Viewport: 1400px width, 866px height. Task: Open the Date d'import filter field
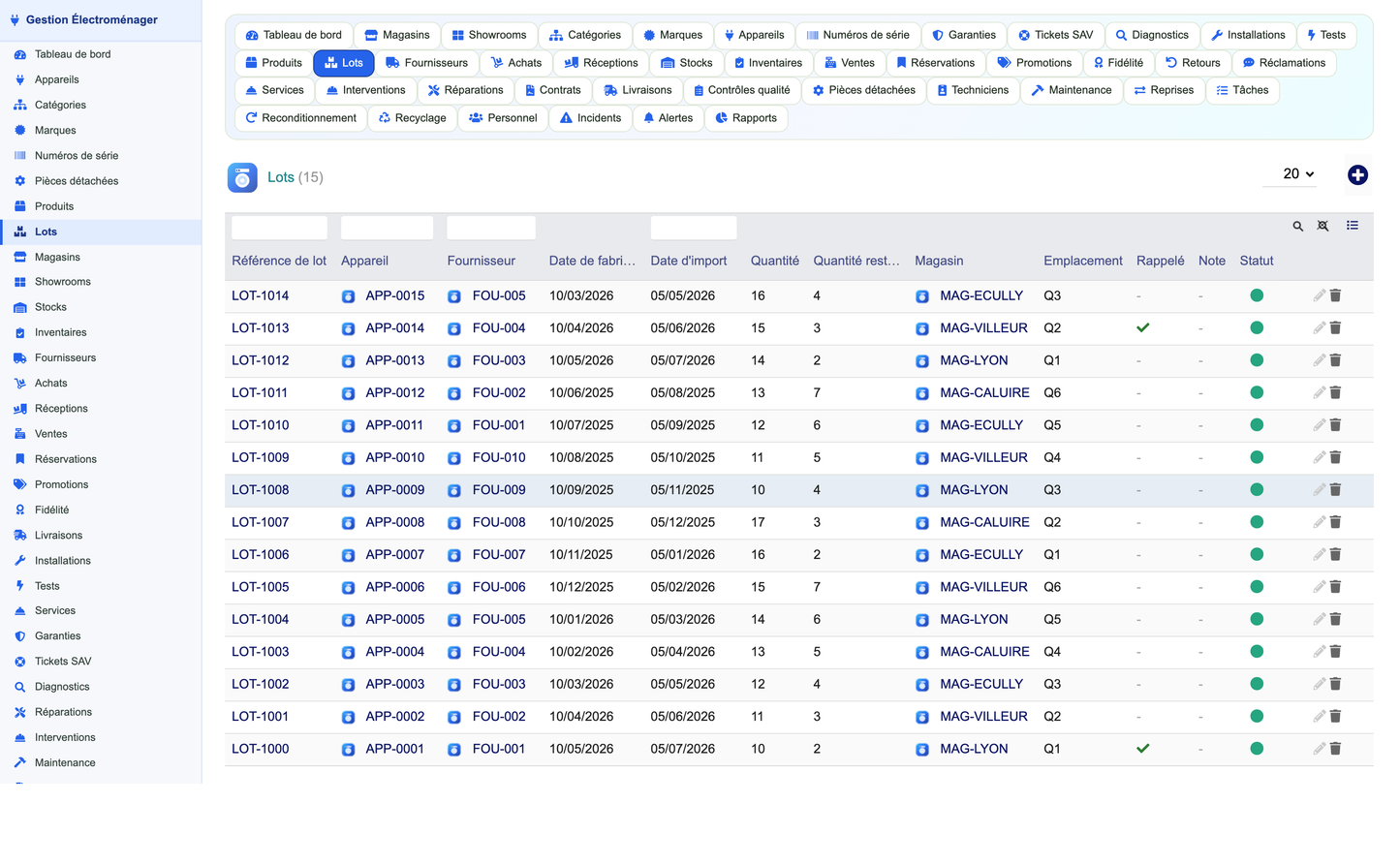(694, 228)
